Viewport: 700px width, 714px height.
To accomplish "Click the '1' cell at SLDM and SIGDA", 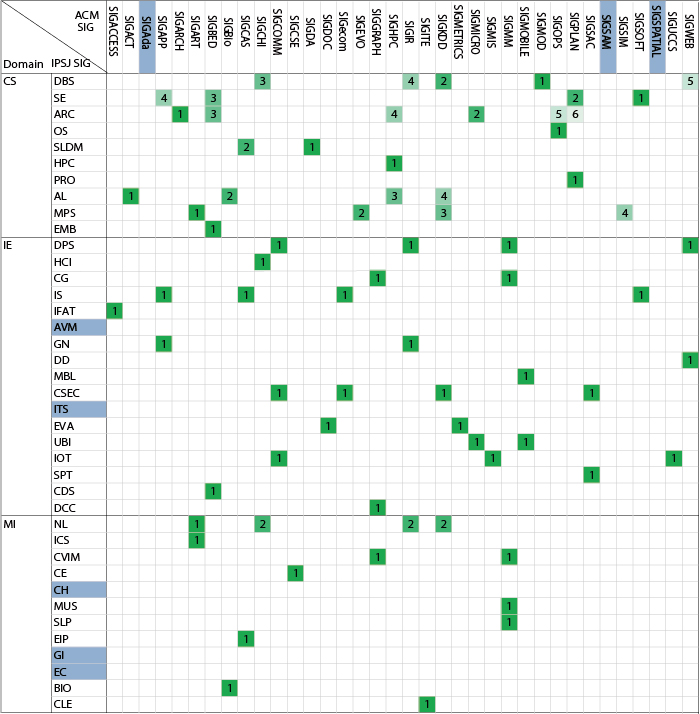I will click(x=312, y=147).
